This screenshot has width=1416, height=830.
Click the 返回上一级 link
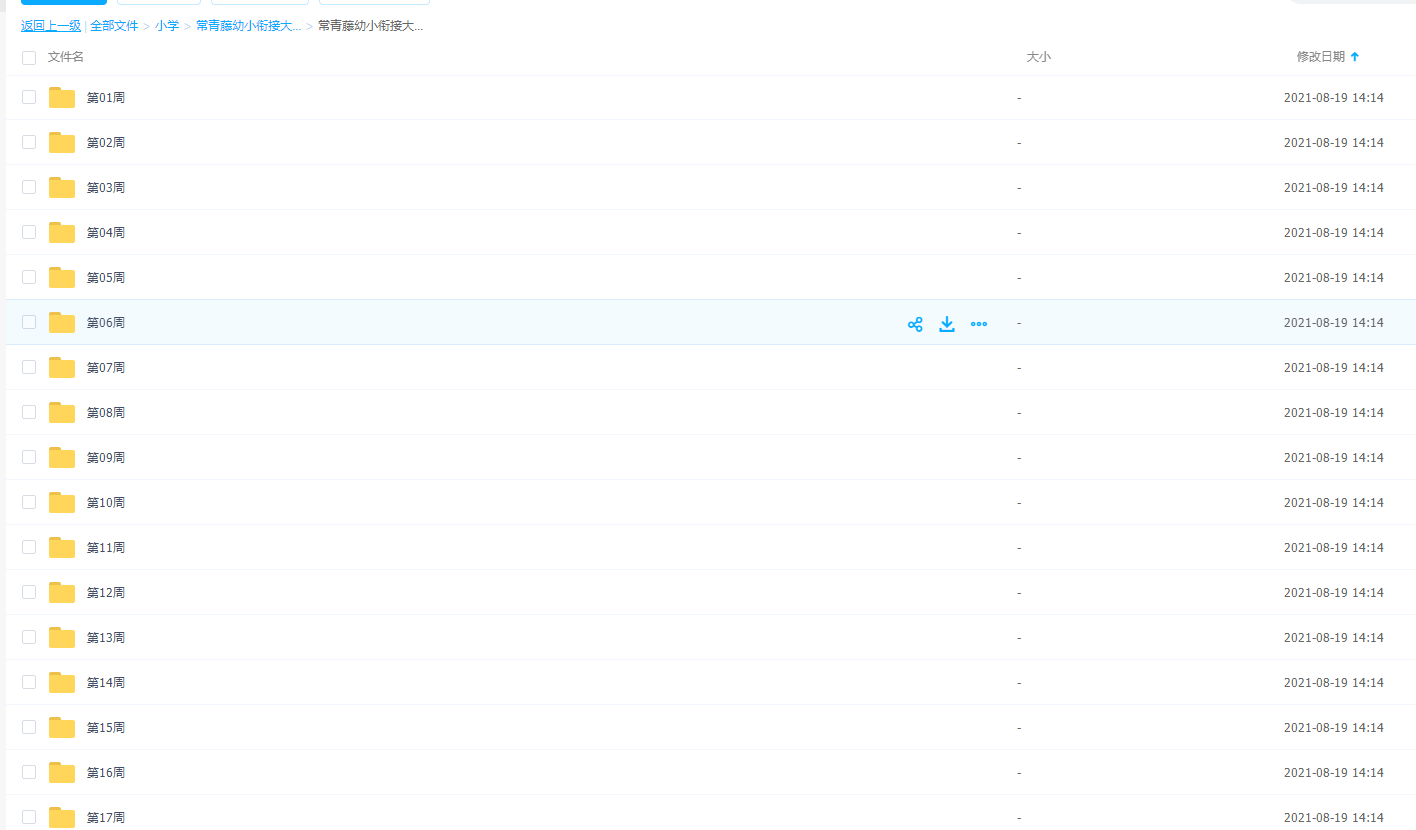51,26
